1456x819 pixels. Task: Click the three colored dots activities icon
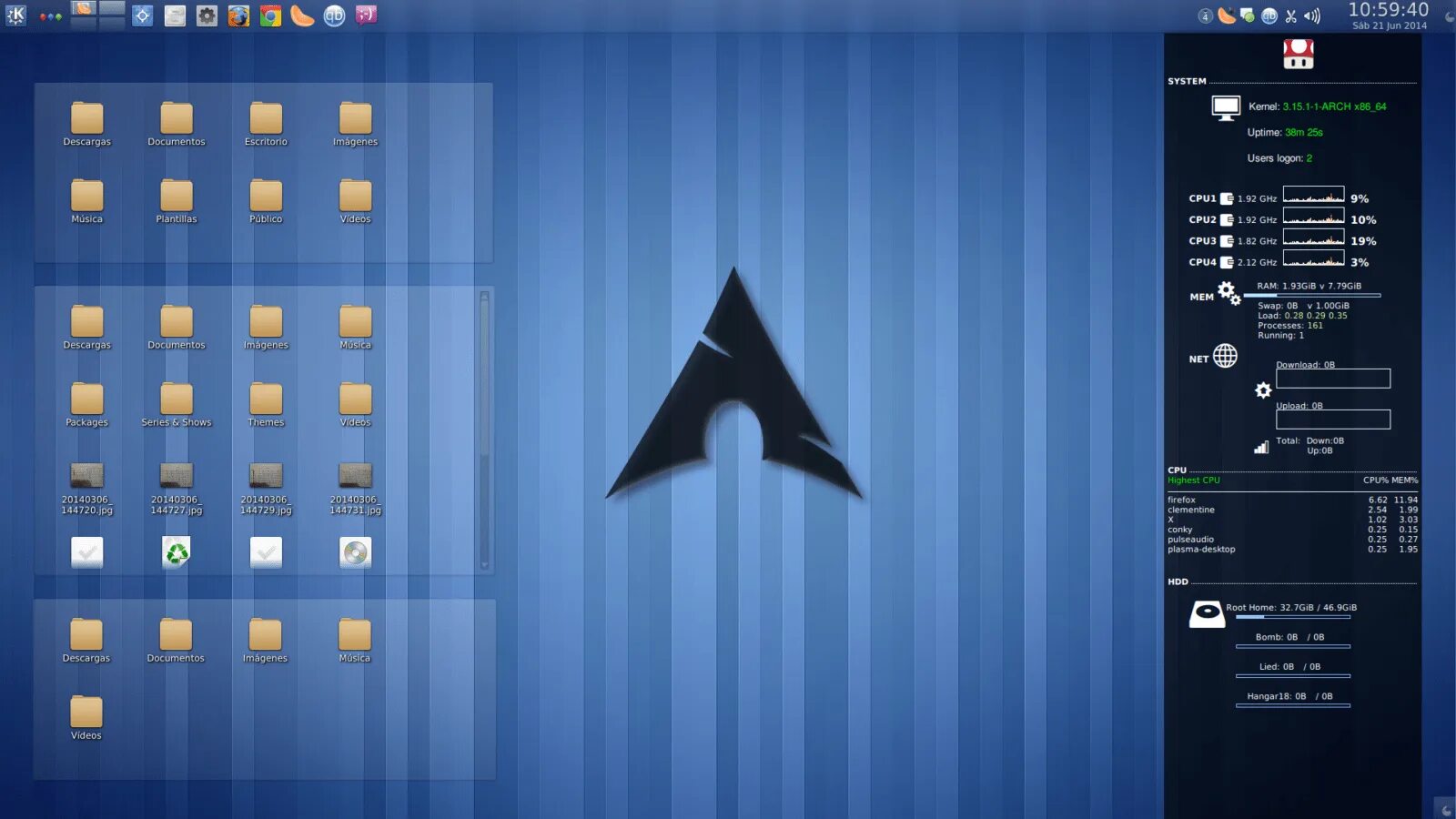[51, 16]
